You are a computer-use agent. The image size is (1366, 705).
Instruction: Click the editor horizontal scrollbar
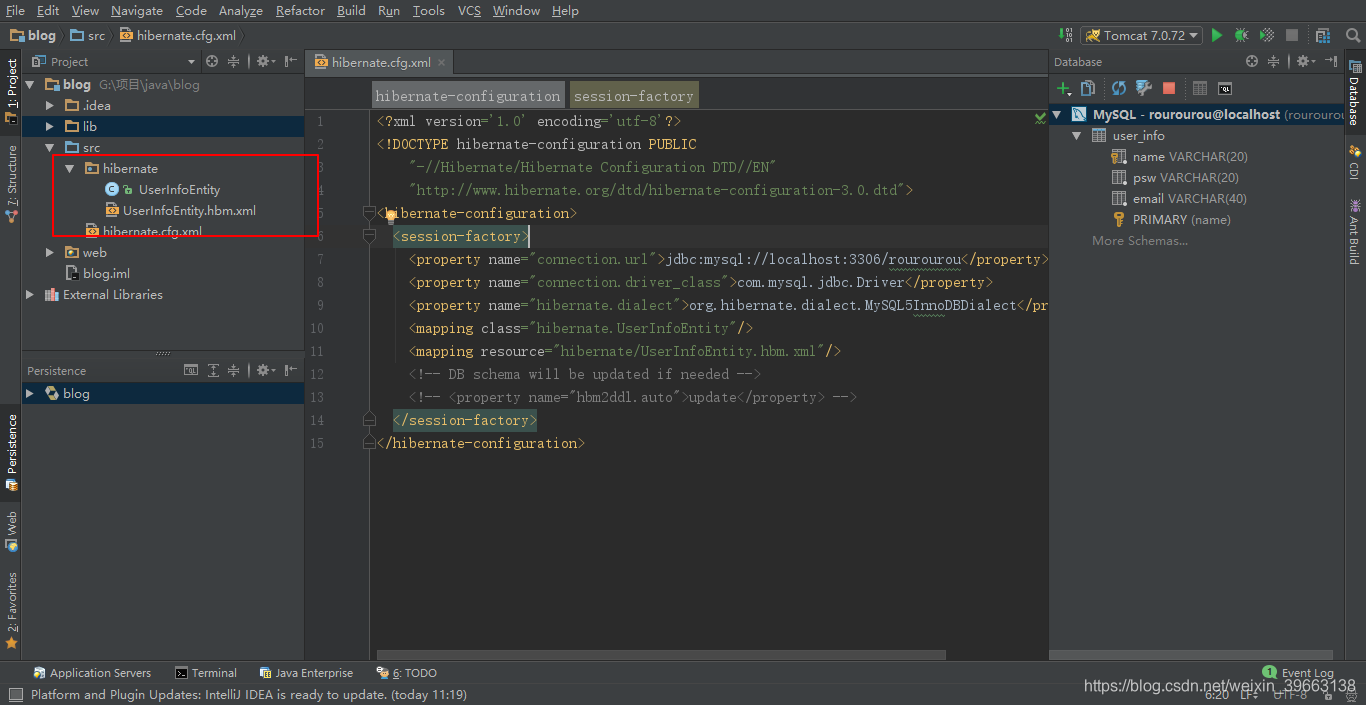(x=660, y=656)
